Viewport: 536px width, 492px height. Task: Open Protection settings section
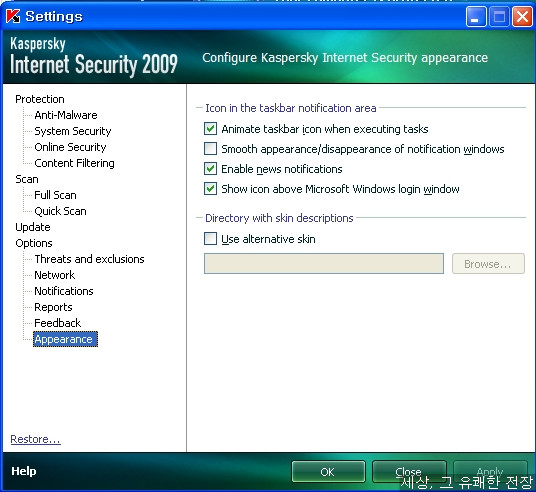40,99
